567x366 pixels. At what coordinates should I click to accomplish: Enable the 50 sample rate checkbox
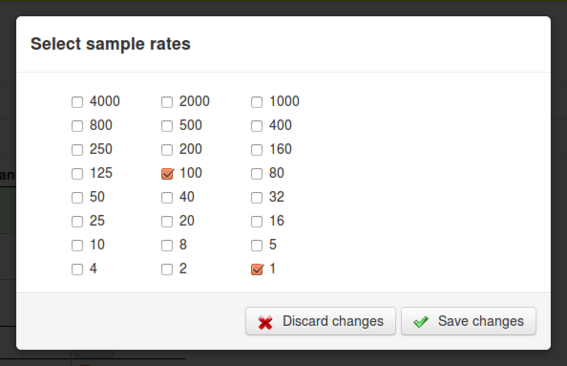click(x=77, y=197)
